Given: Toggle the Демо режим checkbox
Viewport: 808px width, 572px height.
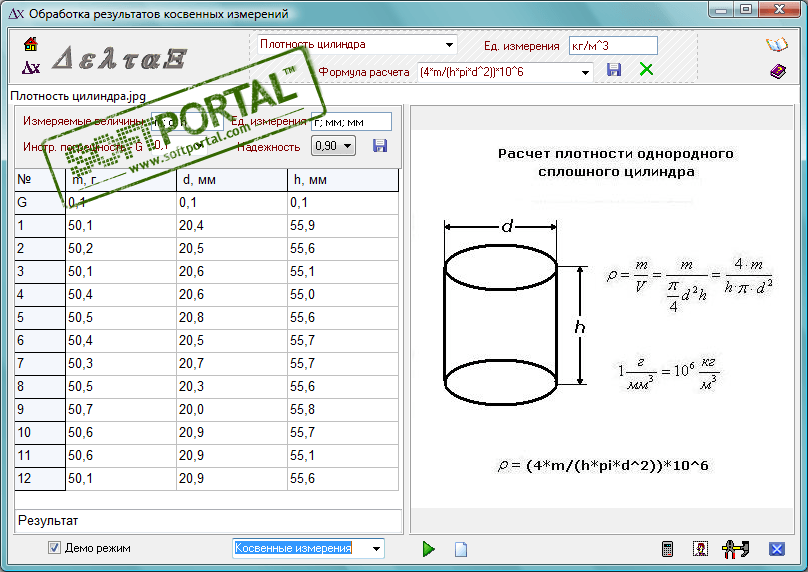Looking at the screenshot, I should pyautogui.click(x=54, y=548).
